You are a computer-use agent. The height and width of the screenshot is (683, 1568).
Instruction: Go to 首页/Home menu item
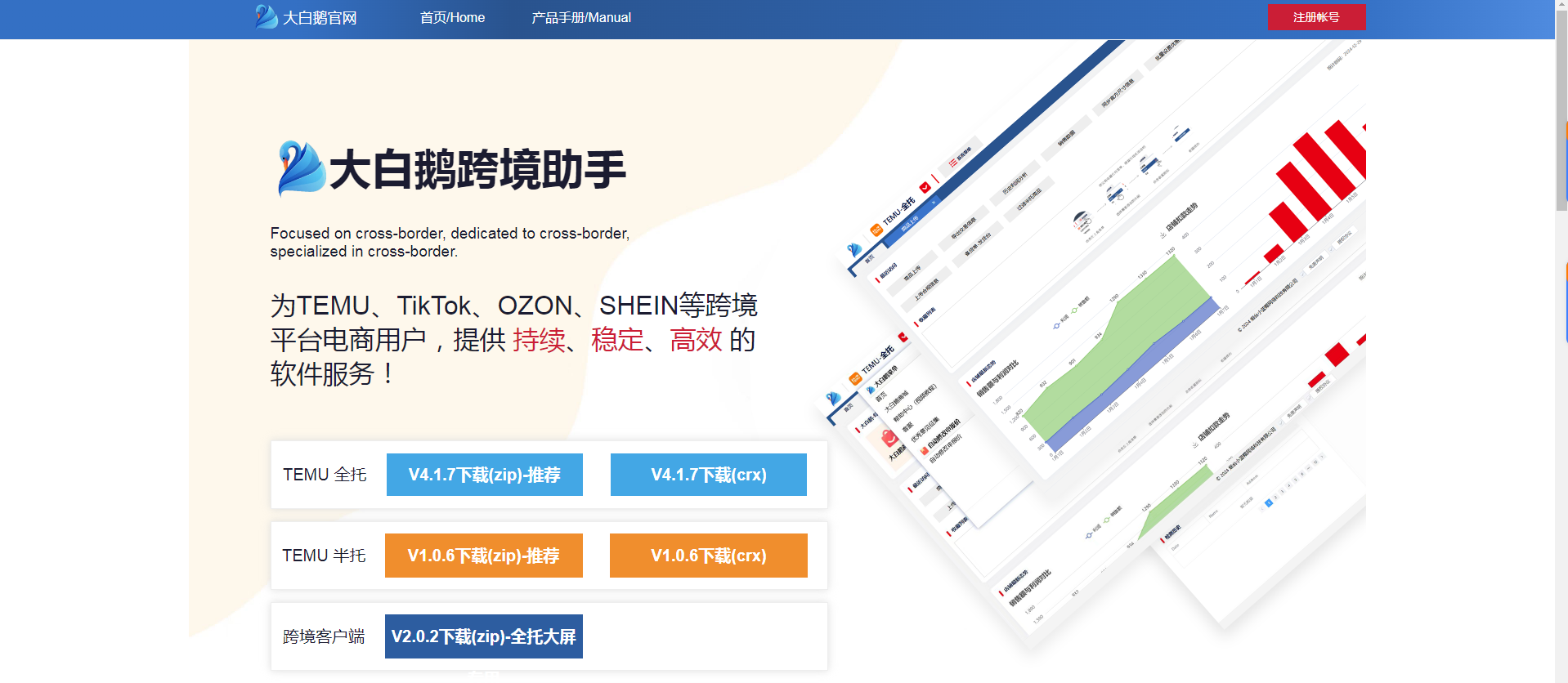point(452,17)
